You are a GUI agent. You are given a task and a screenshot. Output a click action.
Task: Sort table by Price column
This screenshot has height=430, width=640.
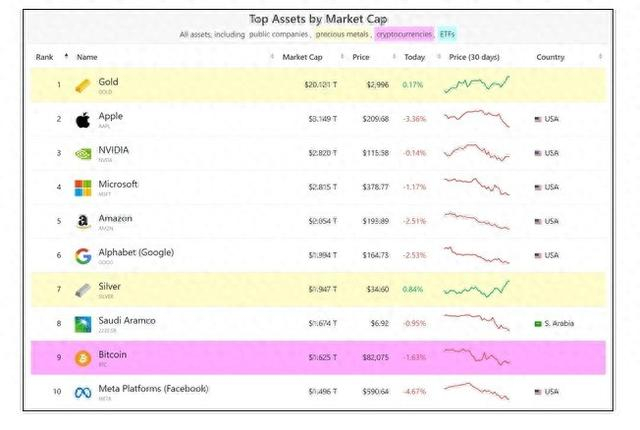click(x=360, y=57)
